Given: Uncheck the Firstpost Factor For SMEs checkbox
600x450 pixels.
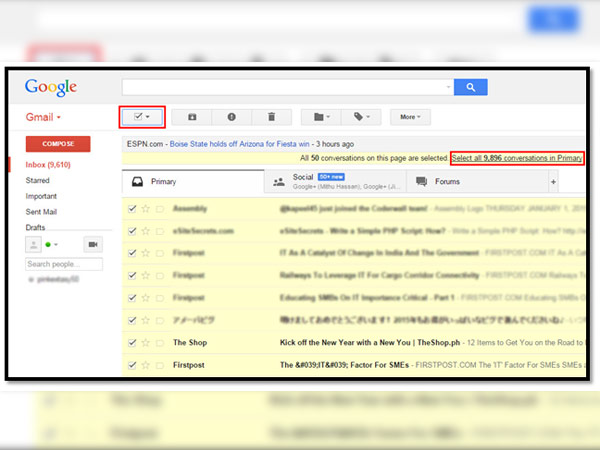Looking at the screenshot, I should tap(132, 365).
